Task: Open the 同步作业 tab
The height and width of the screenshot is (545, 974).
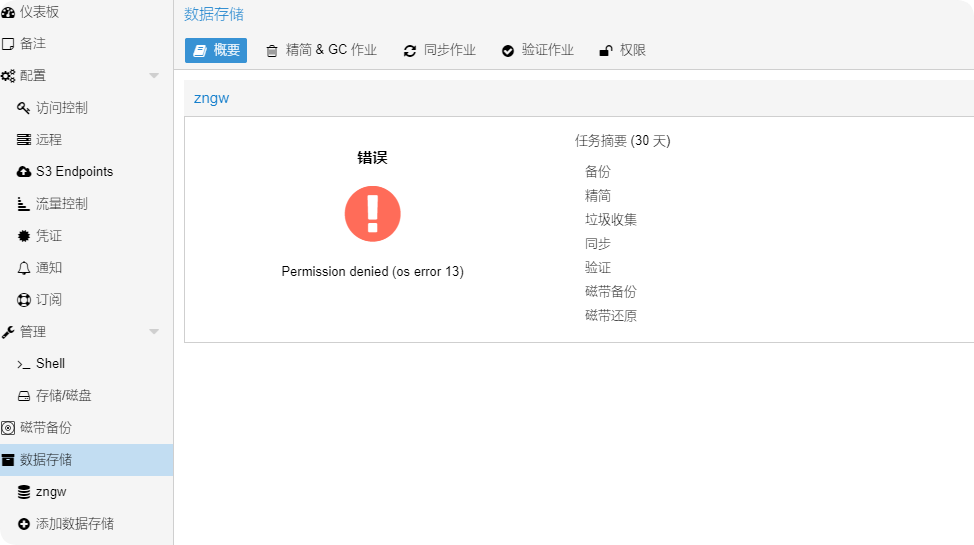Action: click(x=439, y=50)
